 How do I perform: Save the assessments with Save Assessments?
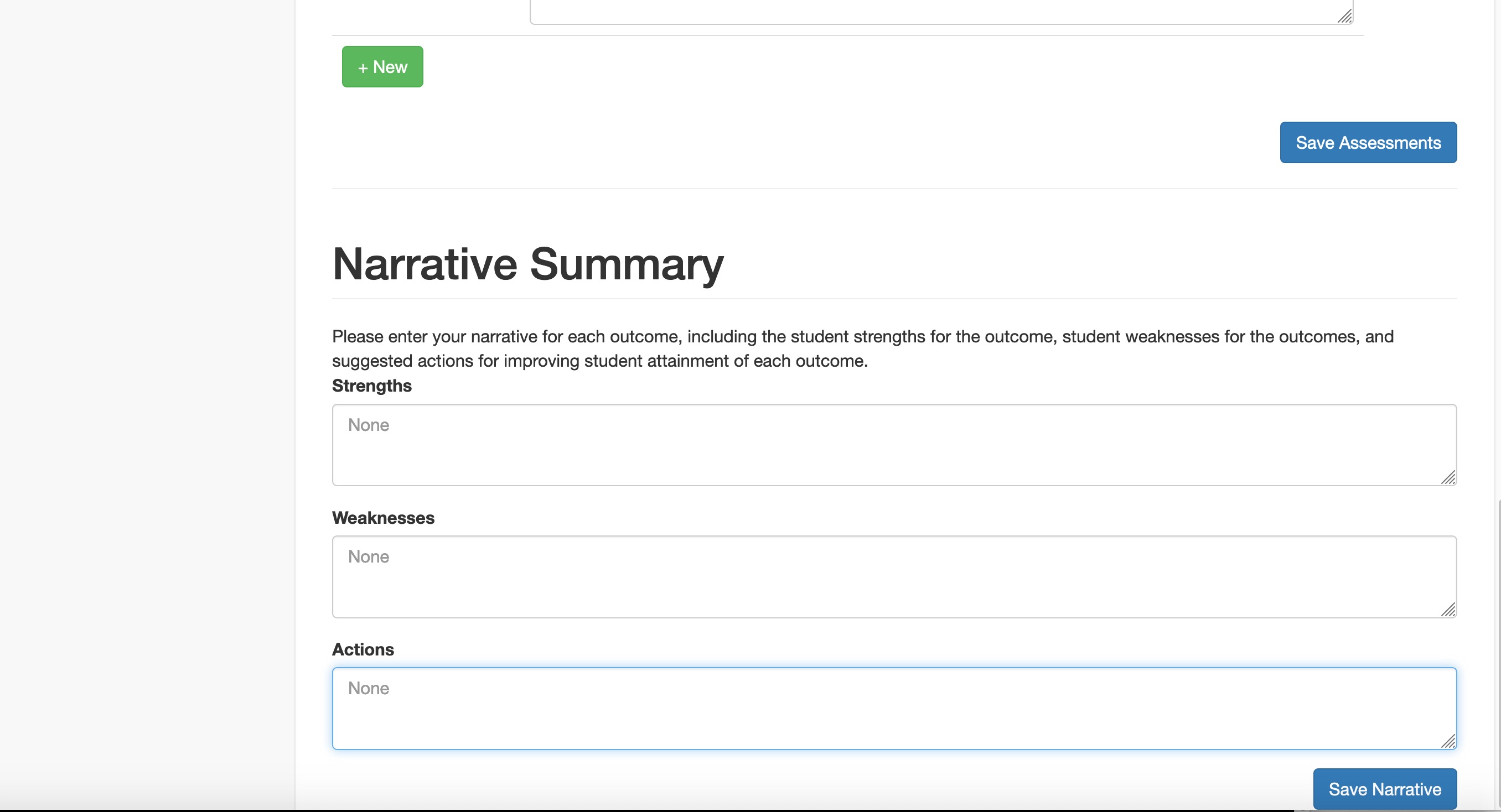pos(1368,143)
